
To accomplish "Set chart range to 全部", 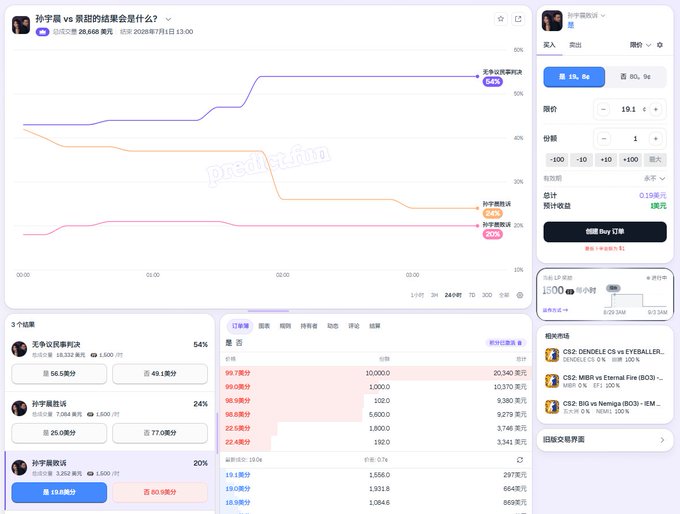I will pyautogui.click(x=503, y=295).
